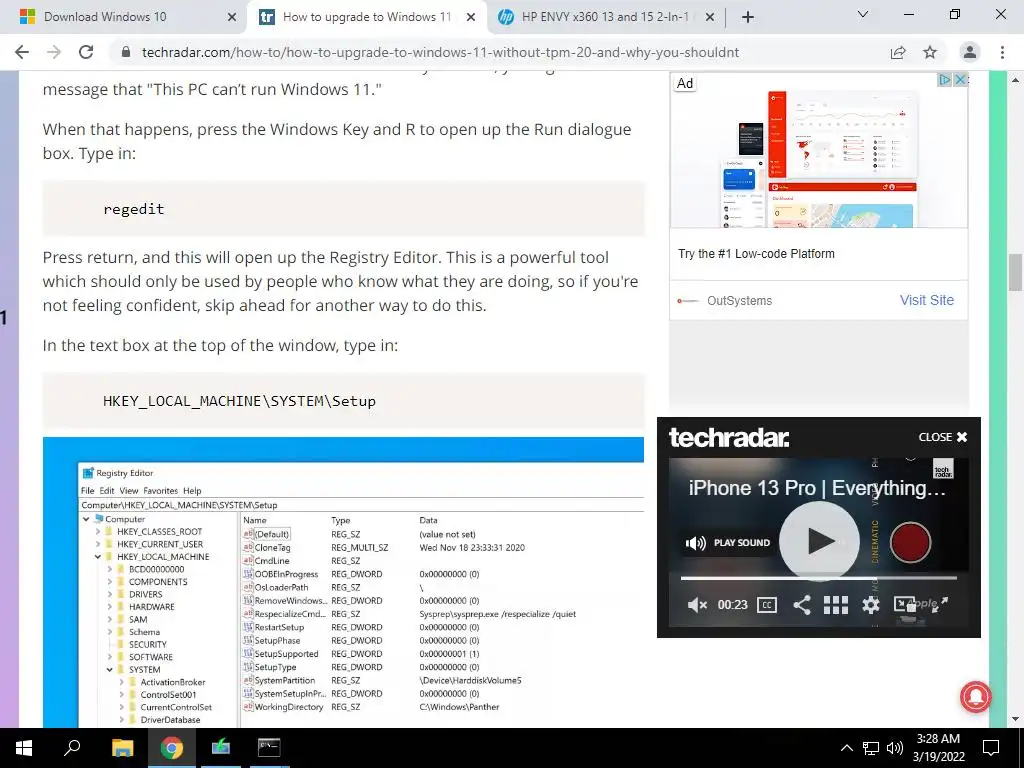The width and height of the screenshot is (1024, 768).
Task: Close the floating techradar video player
Action: click(943, 437)
